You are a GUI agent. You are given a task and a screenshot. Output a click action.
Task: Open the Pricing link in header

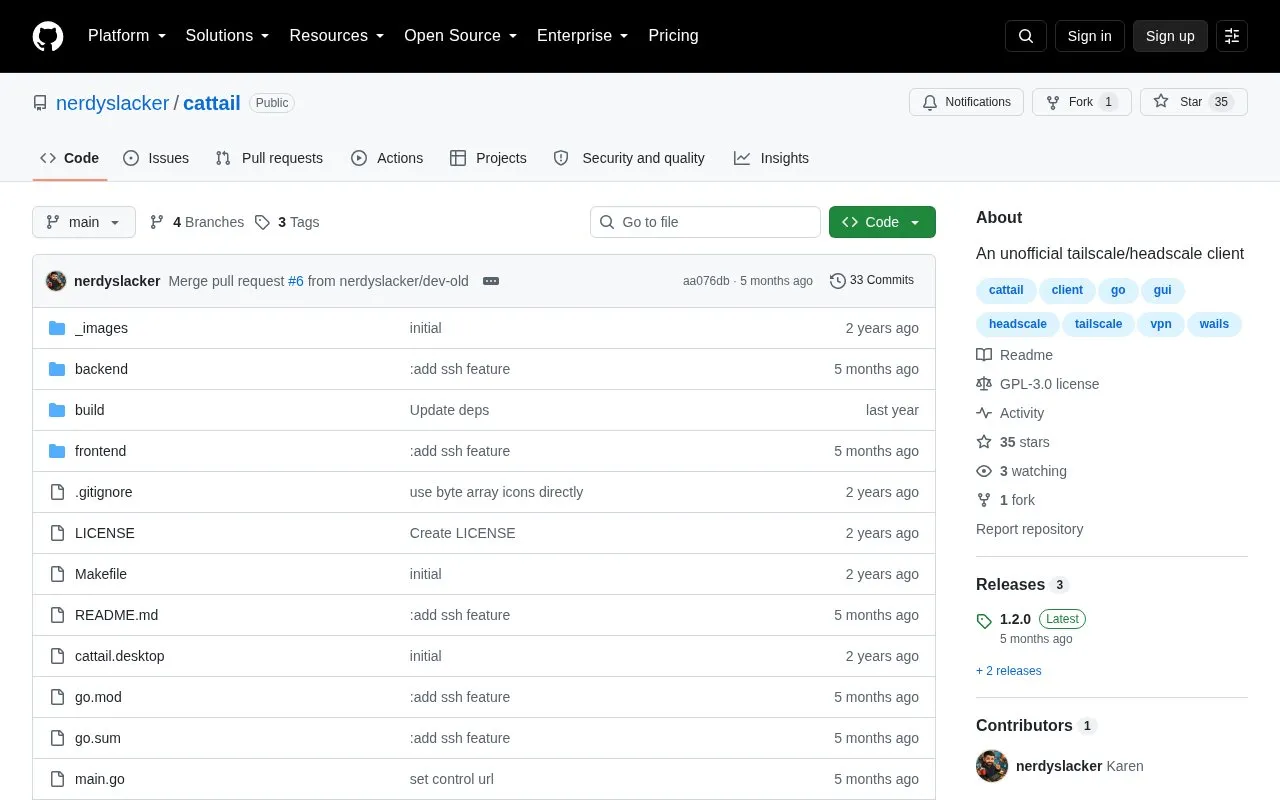pyautogui.click(x=673, y=36)
